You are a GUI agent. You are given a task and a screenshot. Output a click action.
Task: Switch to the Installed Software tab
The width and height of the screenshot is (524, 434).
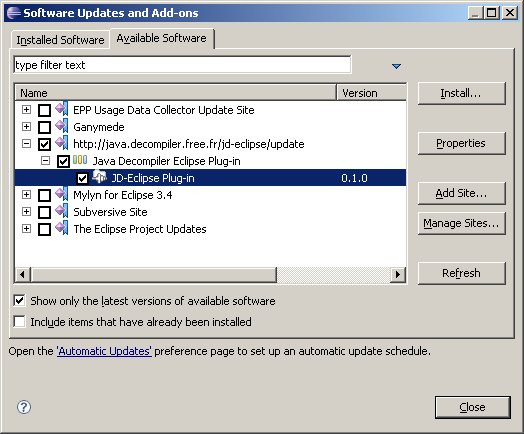tap(60, 40)
